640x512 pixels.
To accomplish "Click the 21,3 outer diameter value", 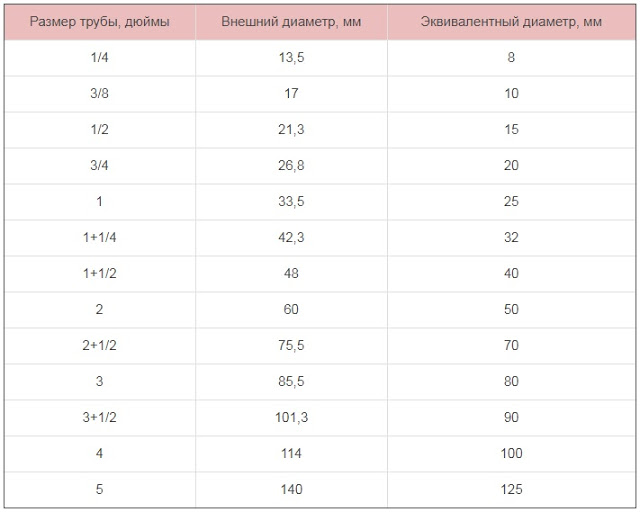I will click(291, 130).
